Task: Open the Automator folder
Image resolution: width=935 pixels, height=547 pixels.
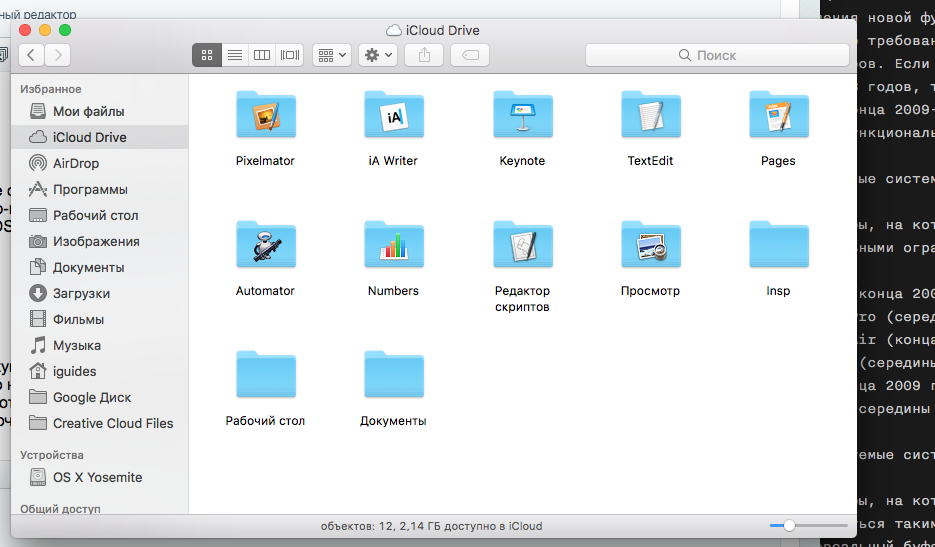Action: coord(265,246)
